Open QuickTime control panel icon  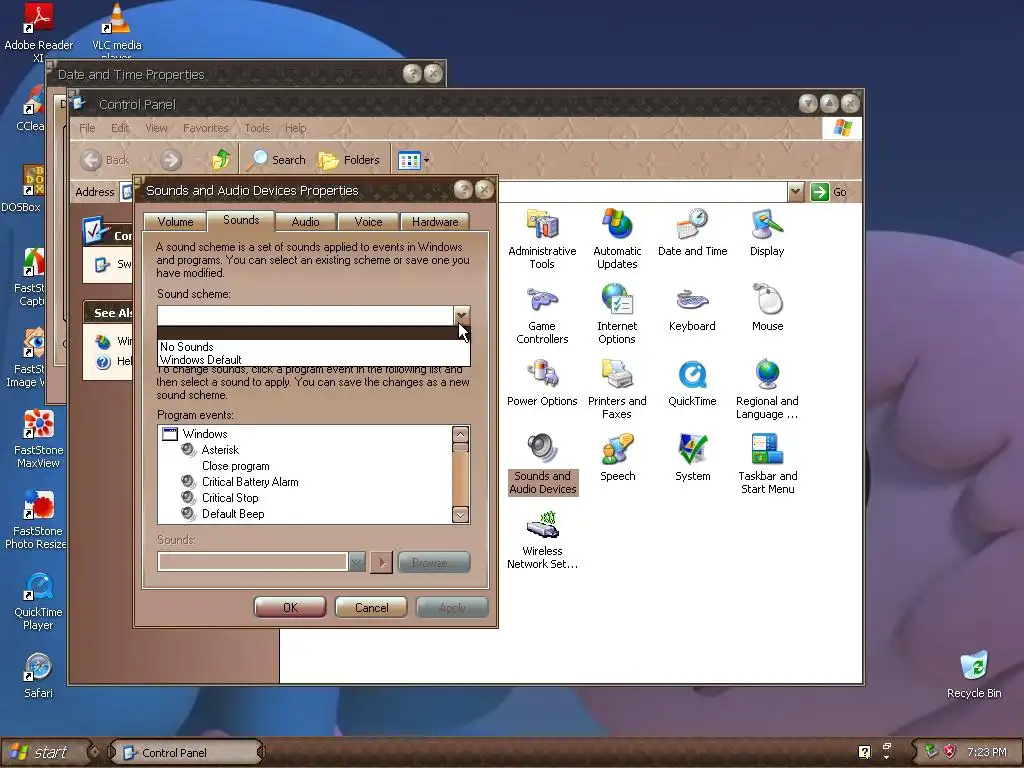click(x=692, y=383)
